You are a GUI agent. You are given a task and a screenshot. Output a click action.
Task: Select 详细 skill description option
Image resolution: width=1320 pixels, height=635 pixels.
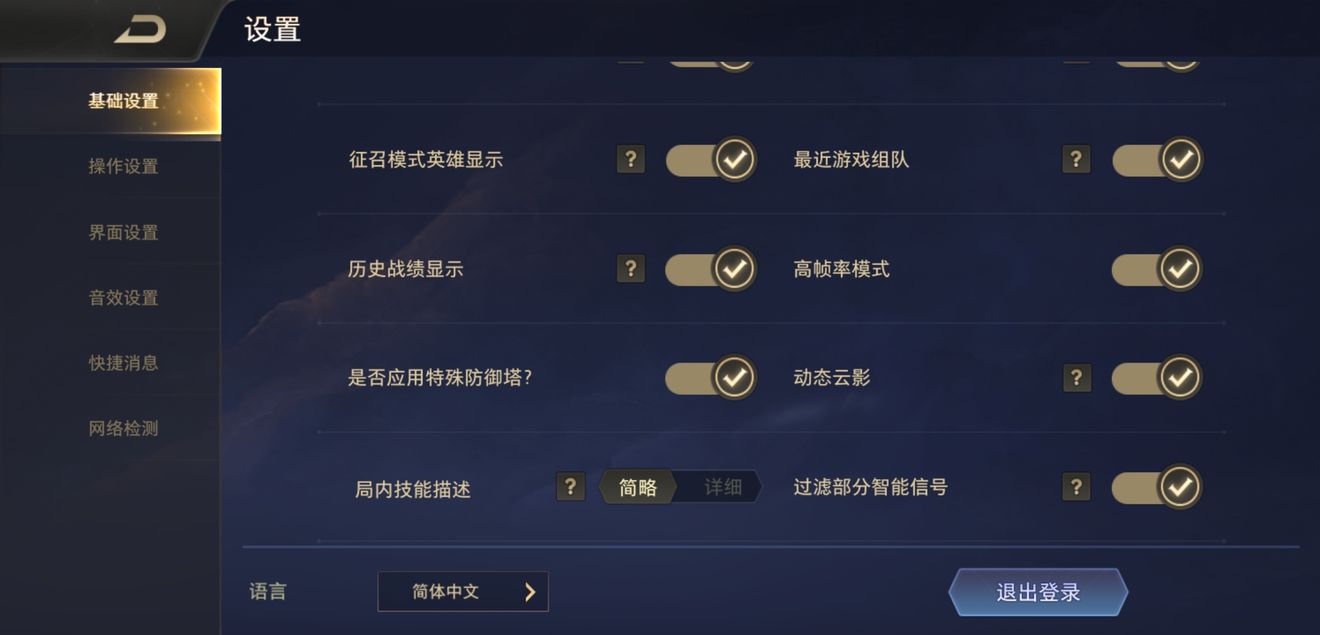click(723, 487)
